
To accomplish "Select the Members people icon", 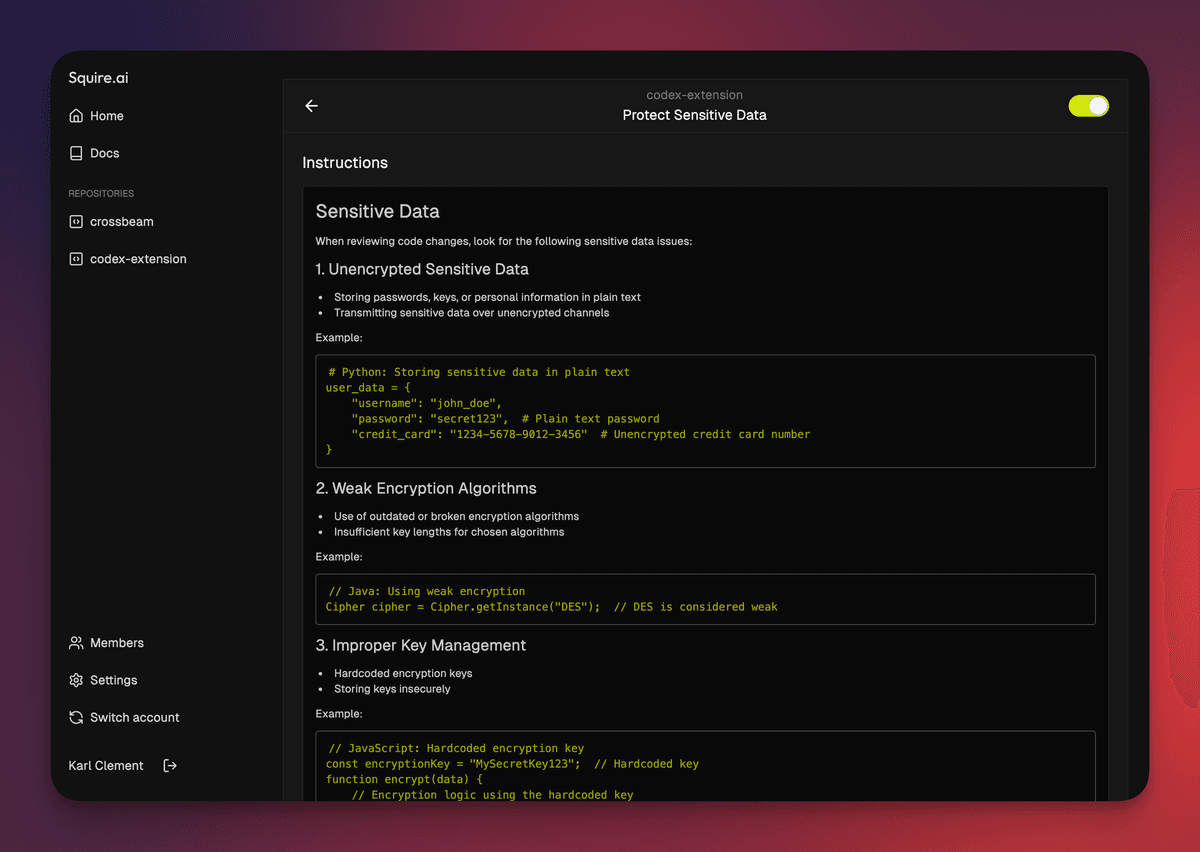I will [76, 642].
